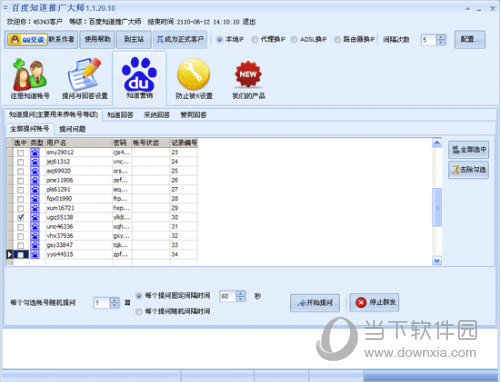Click the row pointer arrow beside yyo44515

9,254
